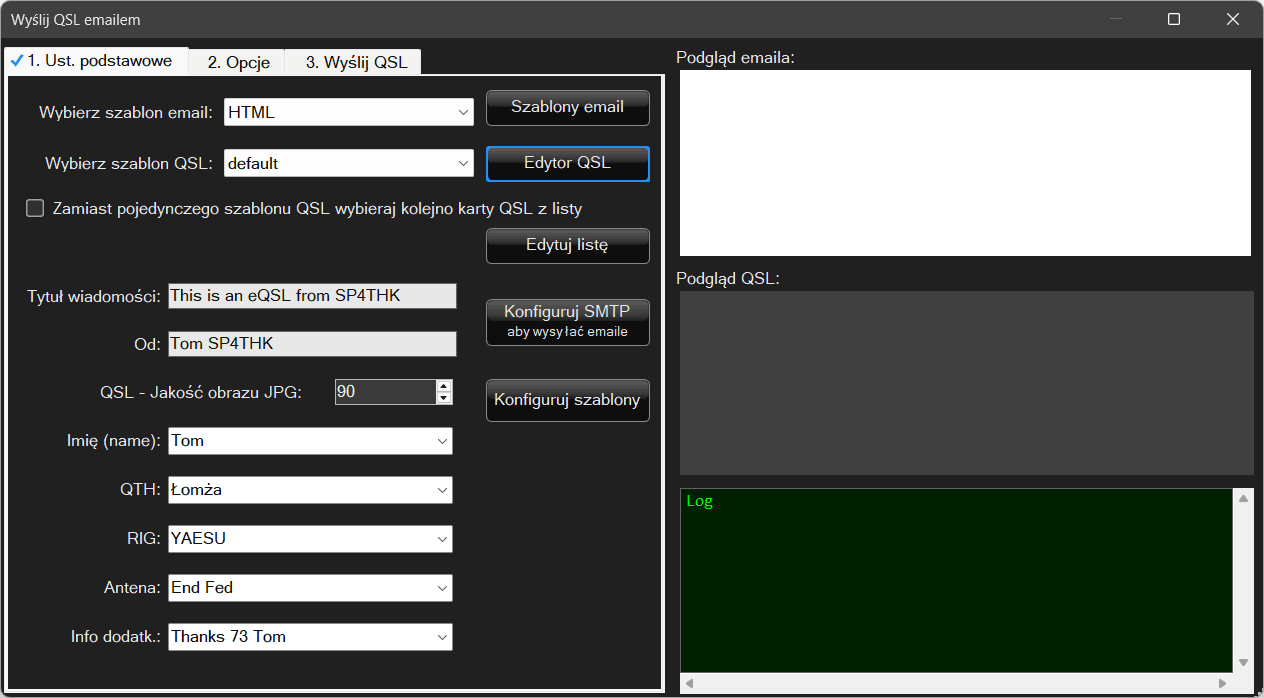Viewport: 1264px width, 698px height.
Task: Open Konfiguruj SMTP settings
Action: [x=567, y=322]
